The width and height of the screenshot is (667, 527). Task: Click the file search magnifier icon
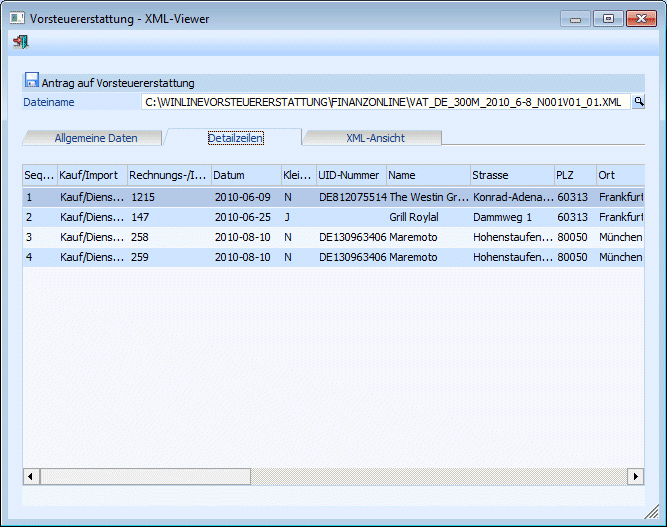(639, 101)
